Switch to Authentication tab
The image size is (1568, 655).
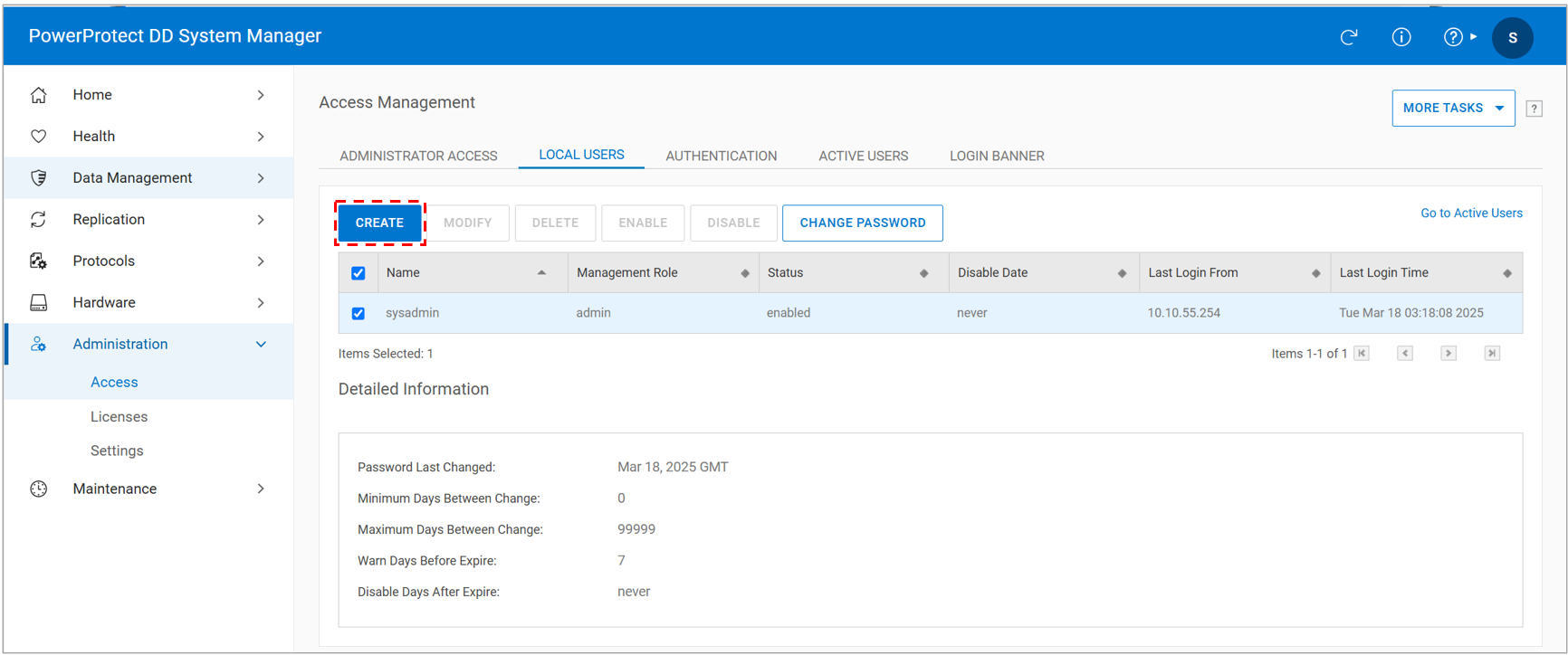coord(722,156)
